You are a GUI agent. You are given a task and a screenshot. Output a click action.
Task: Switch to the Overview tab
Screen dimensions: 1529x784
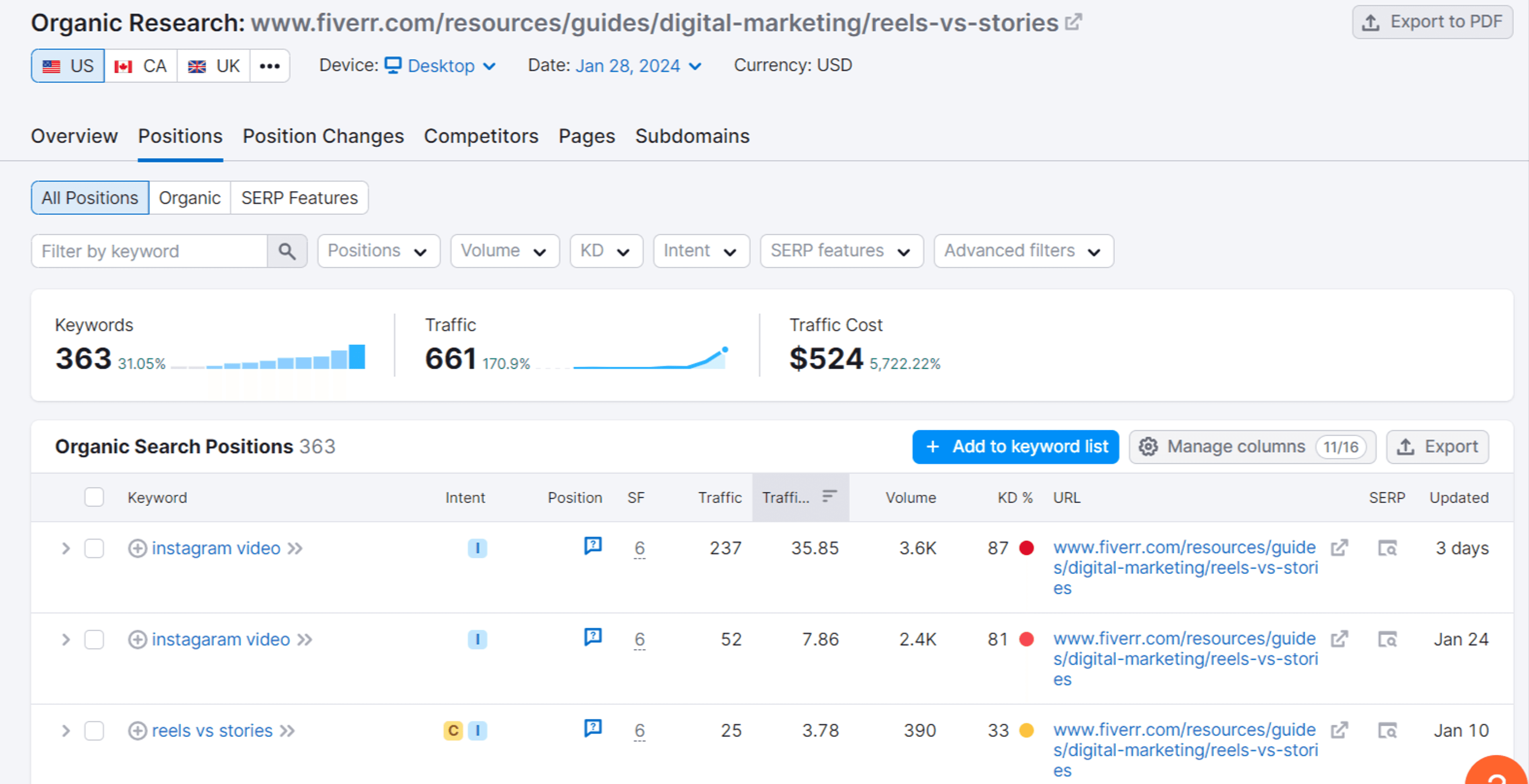[74, 137]
